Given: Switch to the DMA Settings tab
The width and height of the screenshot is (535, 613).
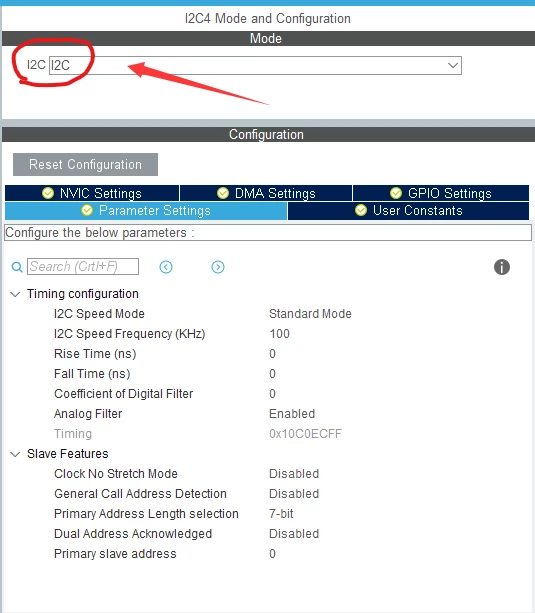Looking at the screenshot, I should click(266, 193).
